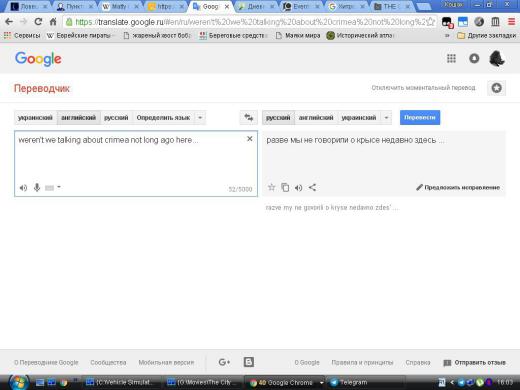The width and height of the screenshot is (520, 390).
Task: Clear source text with the X
Action: click(x=249, y=139)
